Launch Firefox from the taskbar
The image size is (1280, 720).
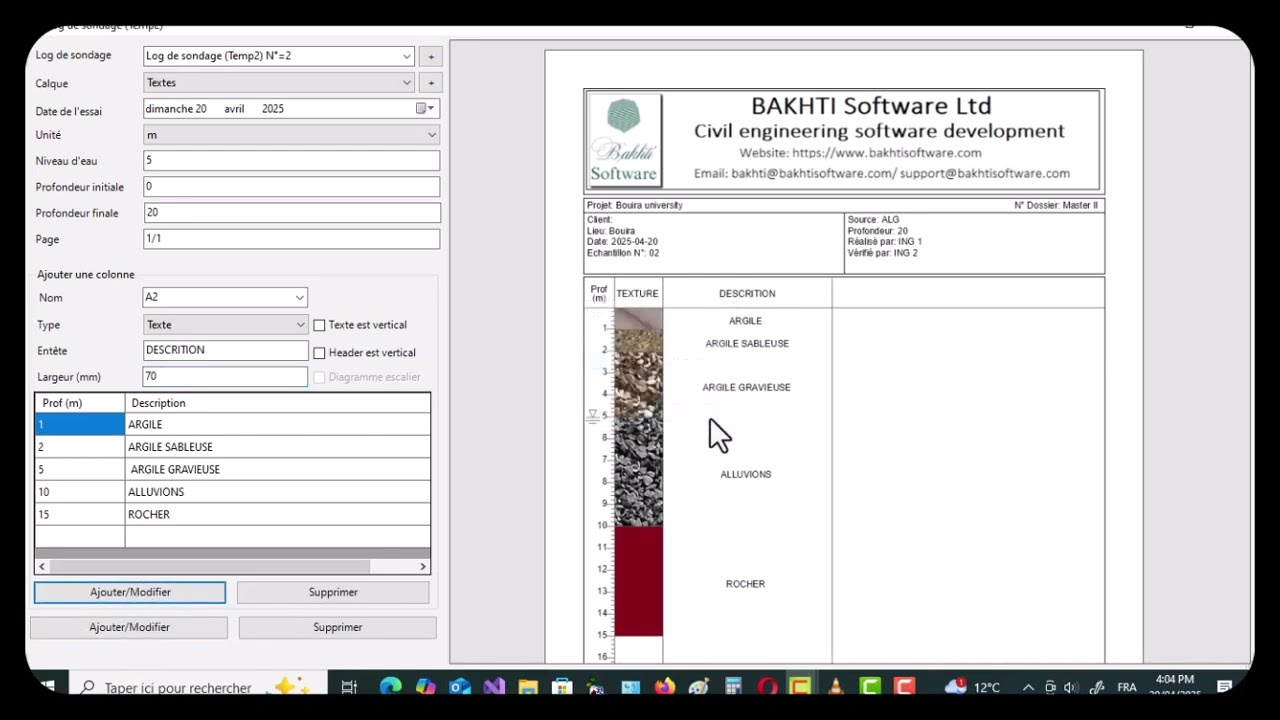point(665,687)
